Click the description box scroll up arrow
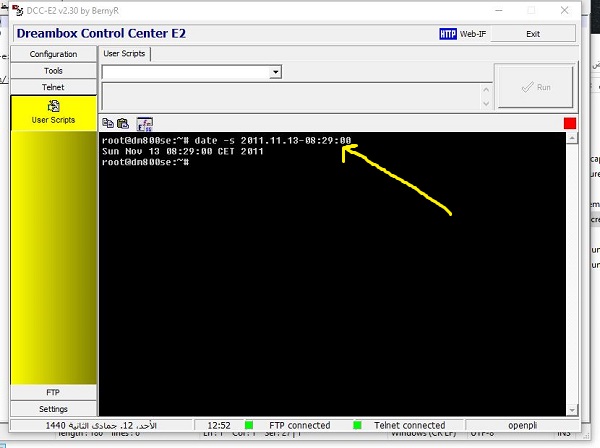 486,90
